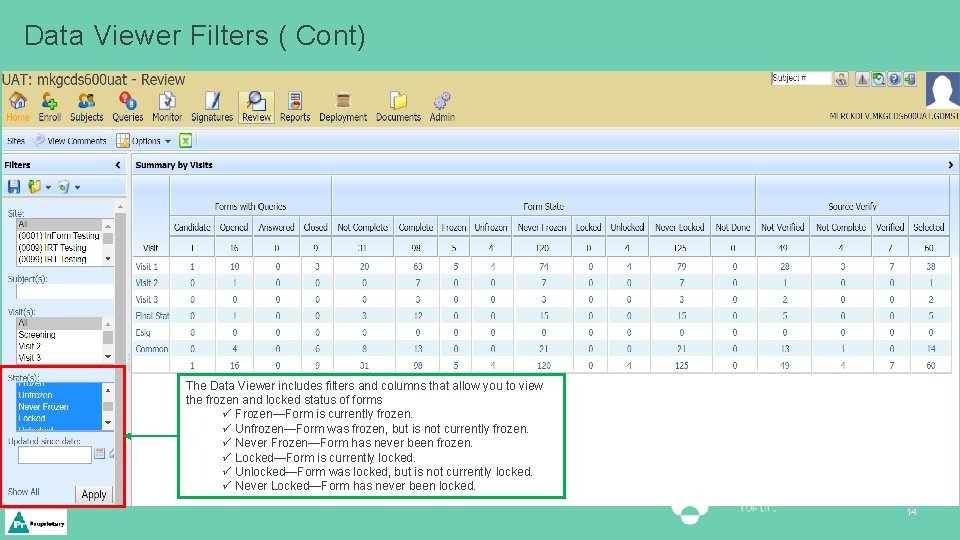Viewport: 960px width, 540px height.
Task: Open the Common row link
Action: tap(151, 349)
